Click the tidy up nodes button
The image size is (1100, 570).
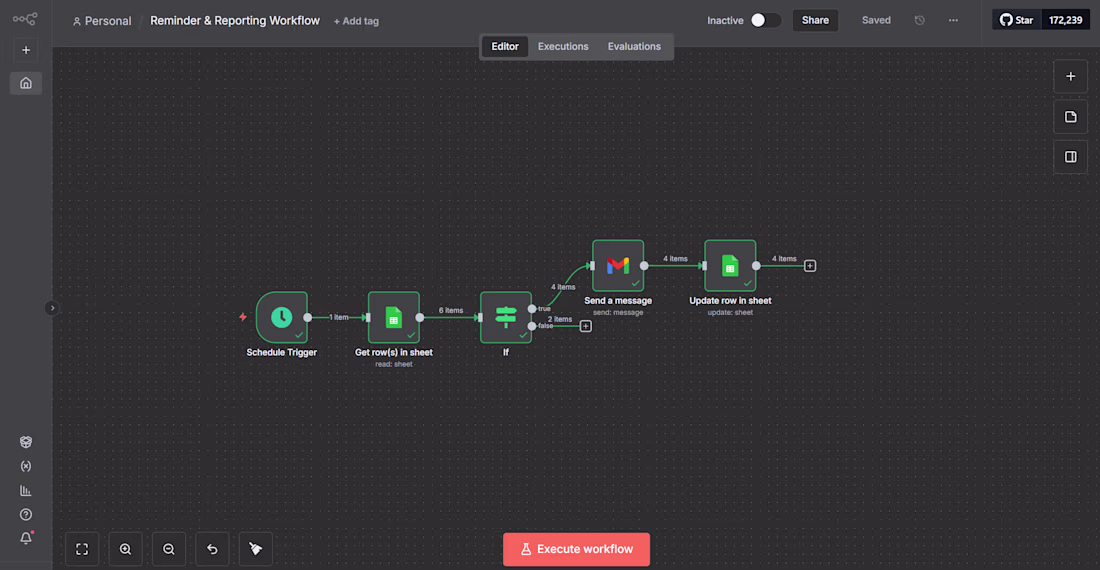point(256,549)
